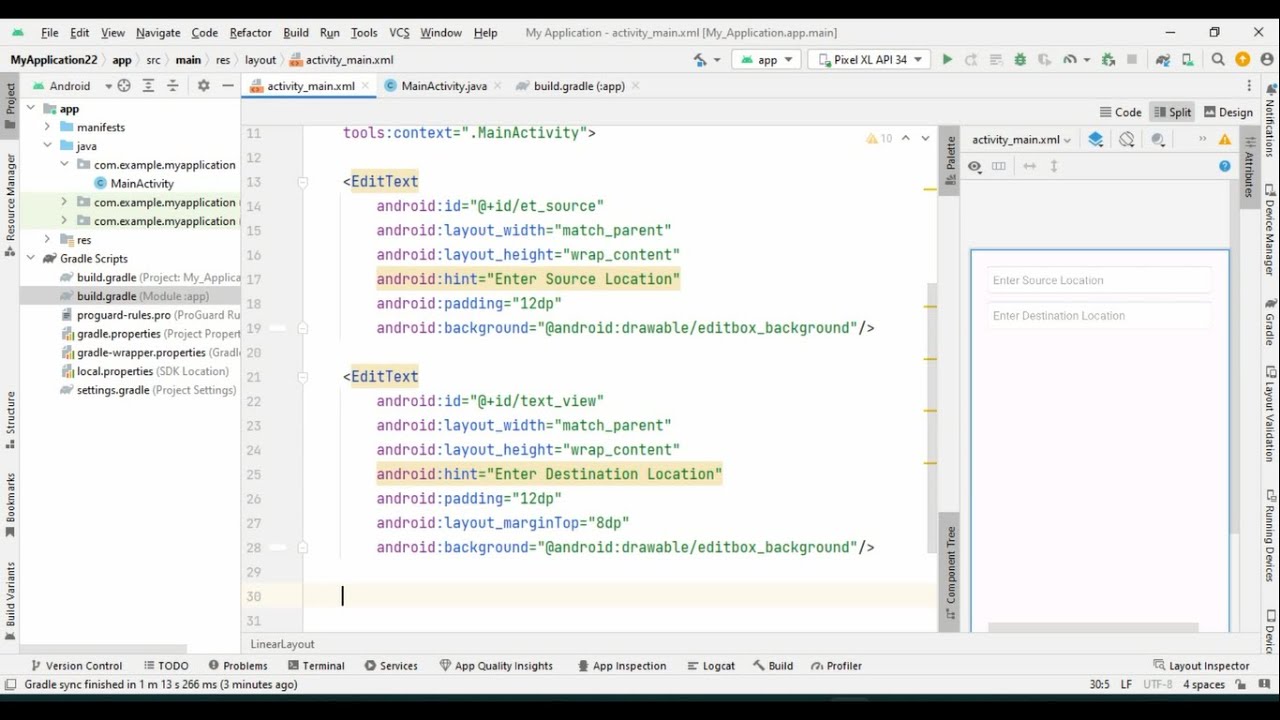Screen dimensions: 1280x720
Task: Click the Select Design Surface layers icon
Action: tap(1096, 140)
